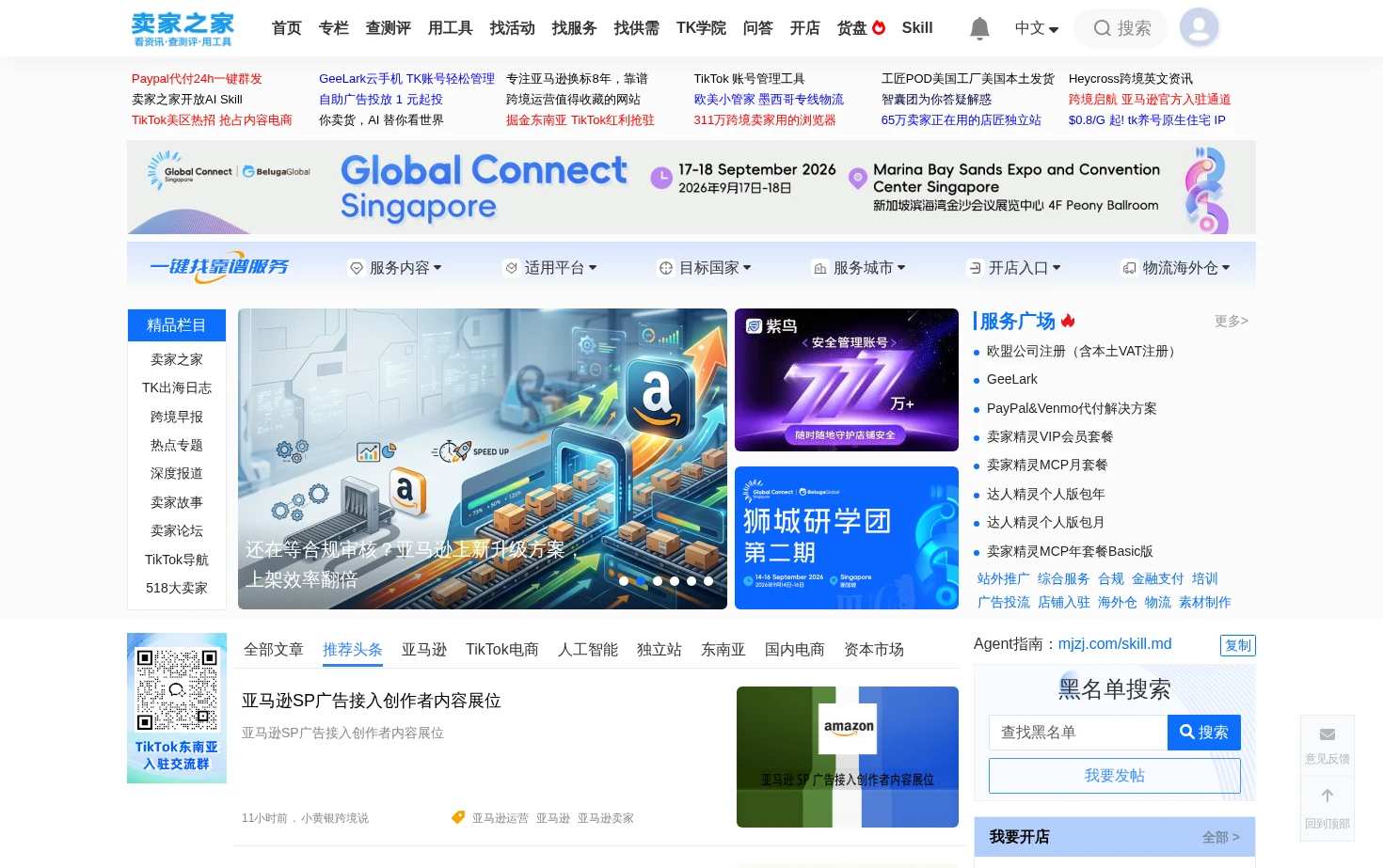
Task: Open 518大卖家 in 精品栏目
Action: tap(177, 588)
